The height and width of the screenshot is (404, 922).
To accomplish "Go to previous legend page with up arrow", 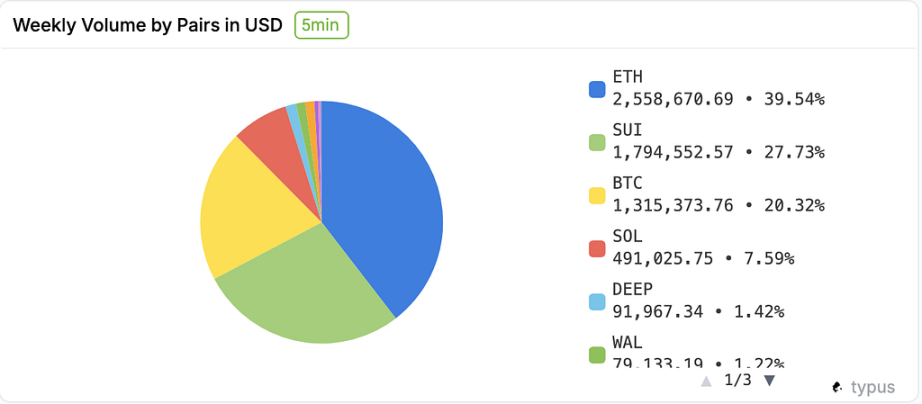I will click(x=706, y=381).
